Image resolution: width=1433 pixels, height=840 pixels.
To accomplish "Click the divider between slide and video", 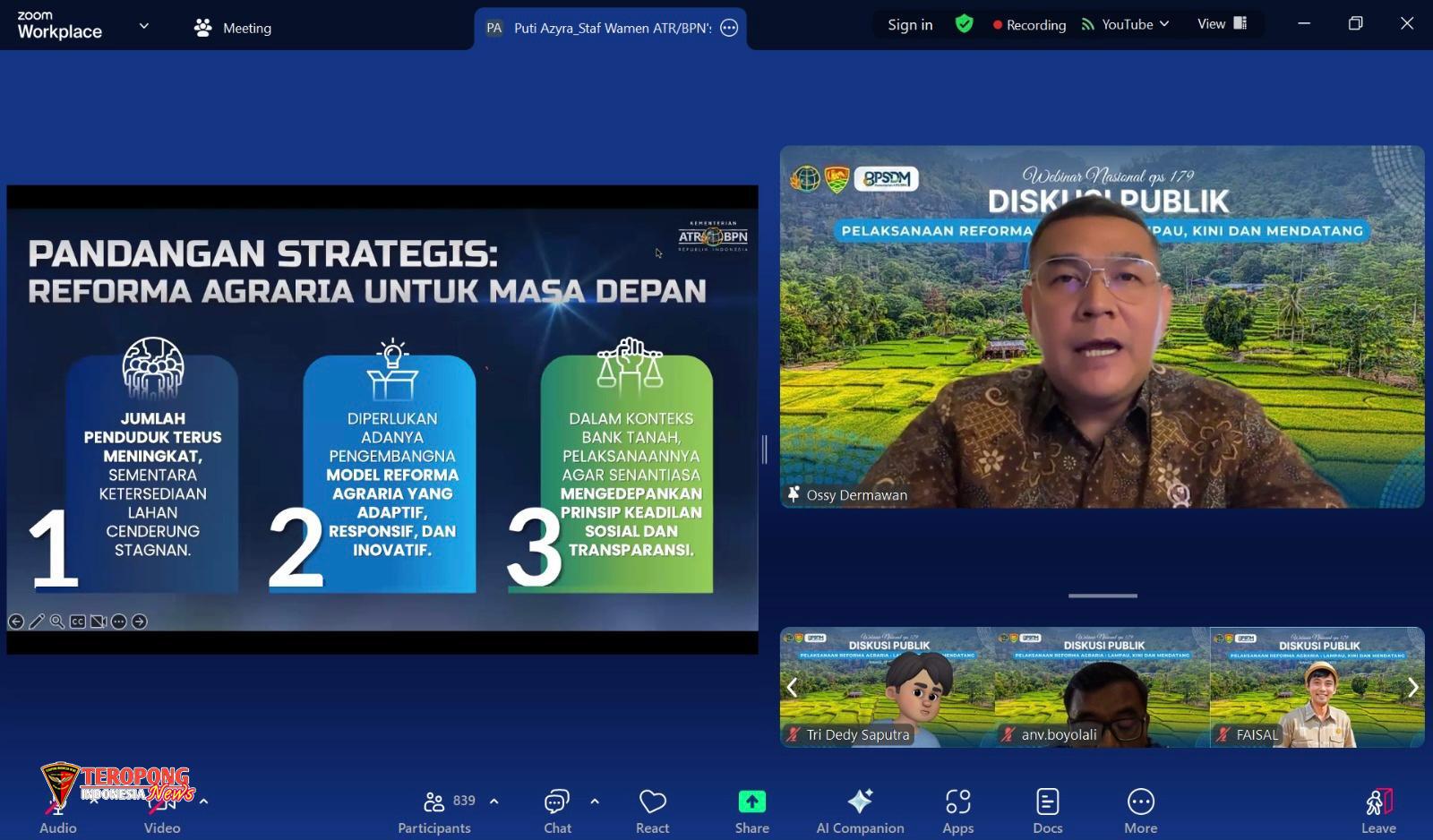I will [764, 449].
